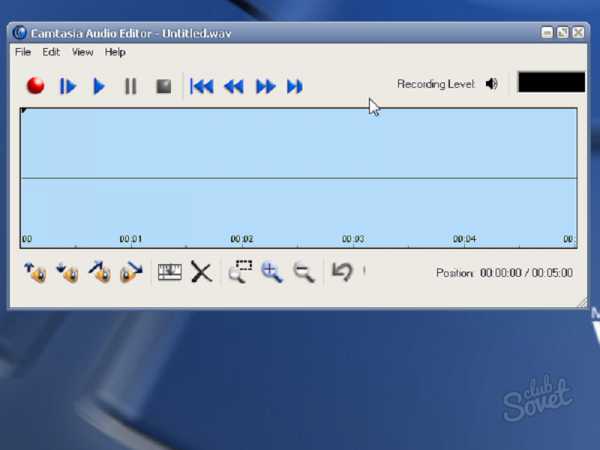Screen dimensions: 600x450
Task: Click the 00:04 timeline marker
Action: 464,239
